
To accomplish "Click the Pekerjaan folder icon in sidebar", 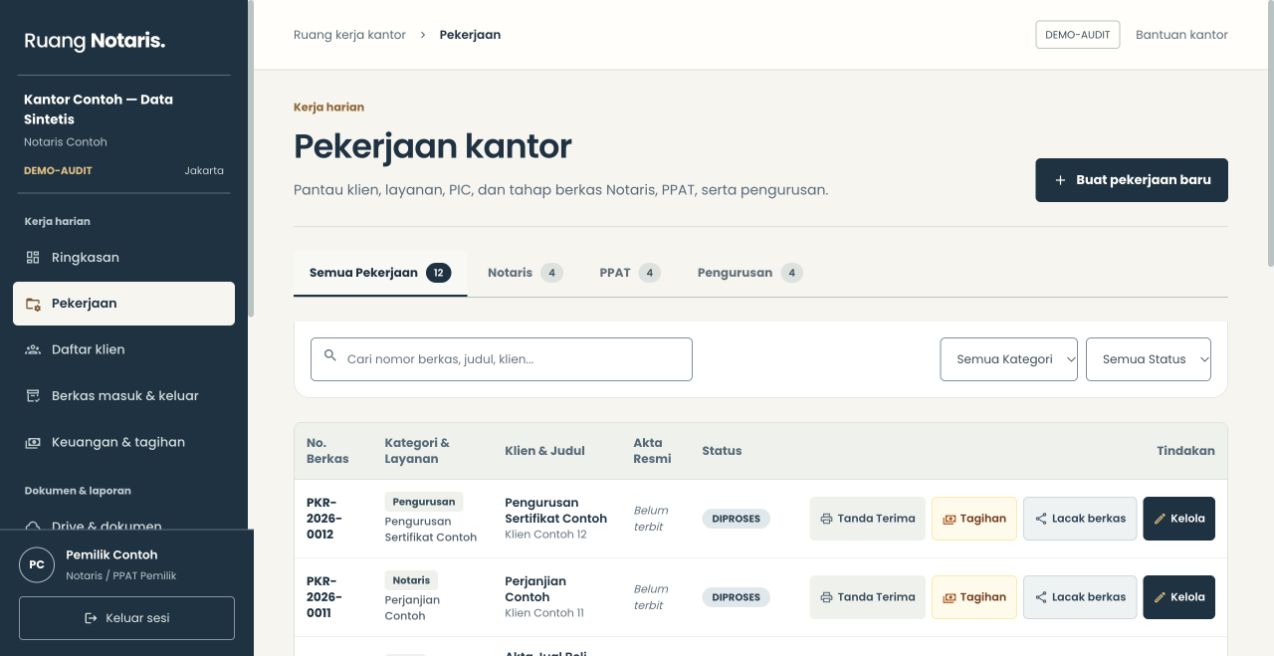I will 33,304.
